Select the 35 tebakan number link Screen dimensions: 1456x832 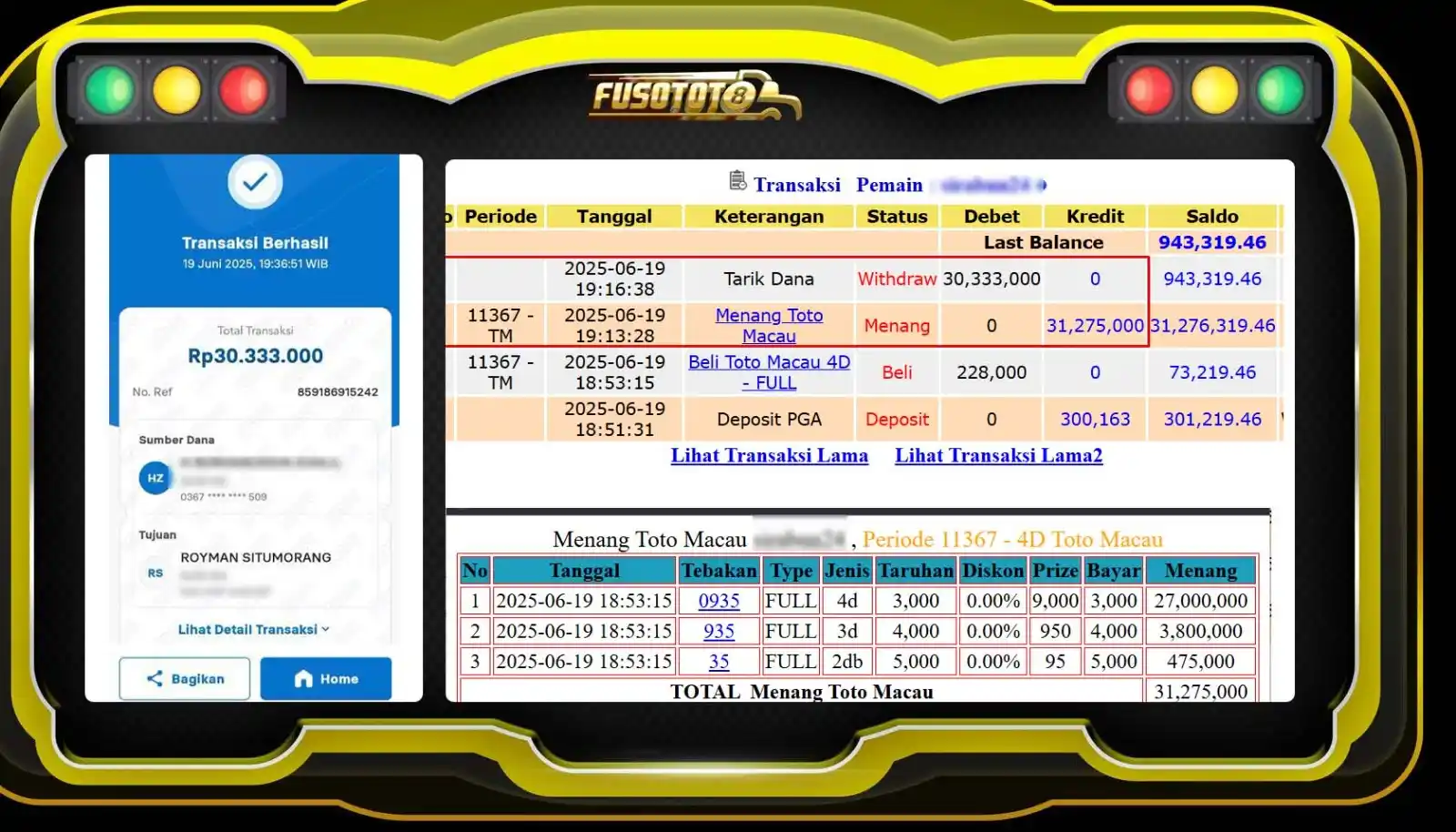coord(719,662)
